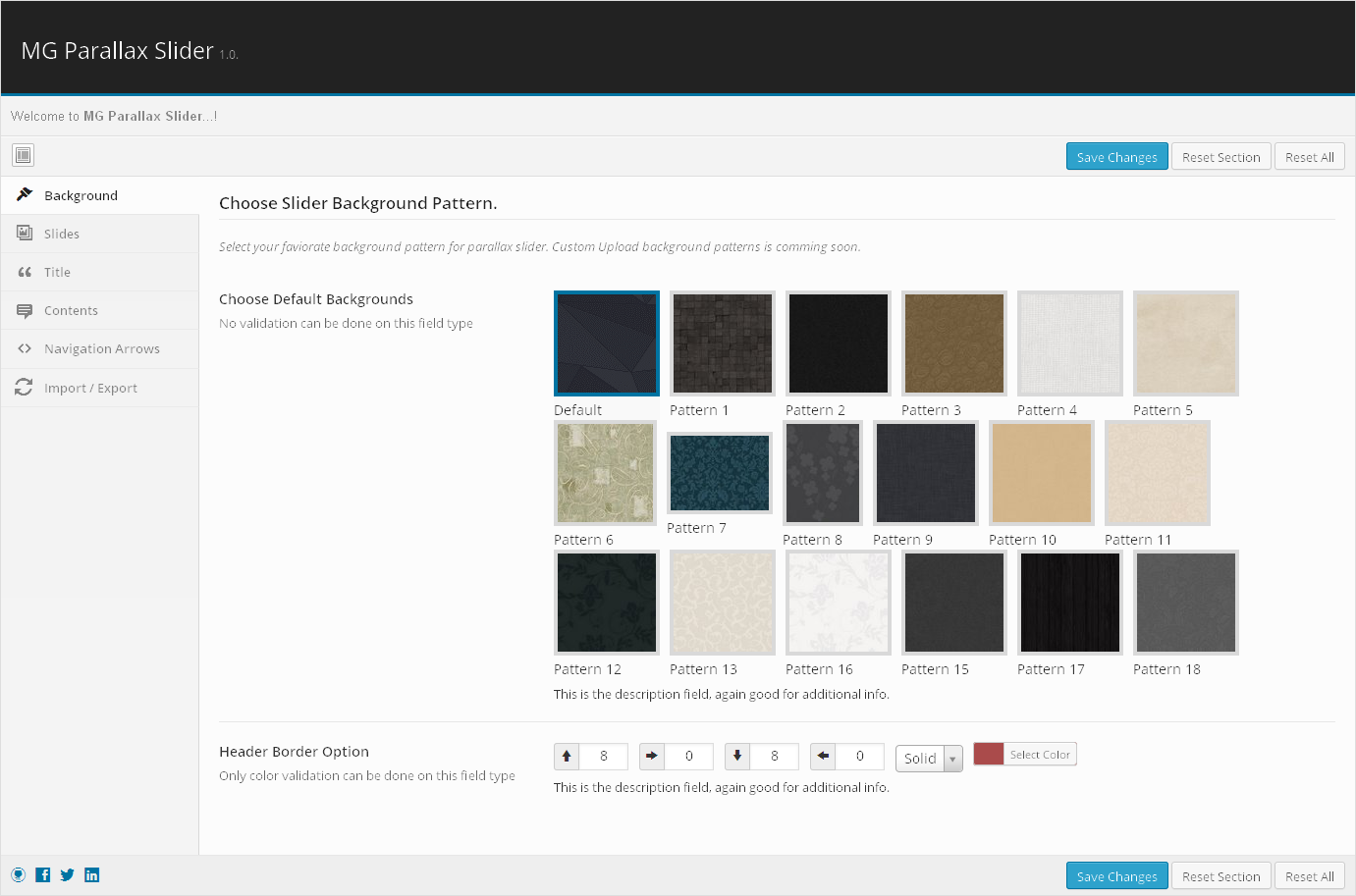Click the expand all sections icon
This screenshot has width=1356, height=896.
pyautogui.click(x=23, y=155)
